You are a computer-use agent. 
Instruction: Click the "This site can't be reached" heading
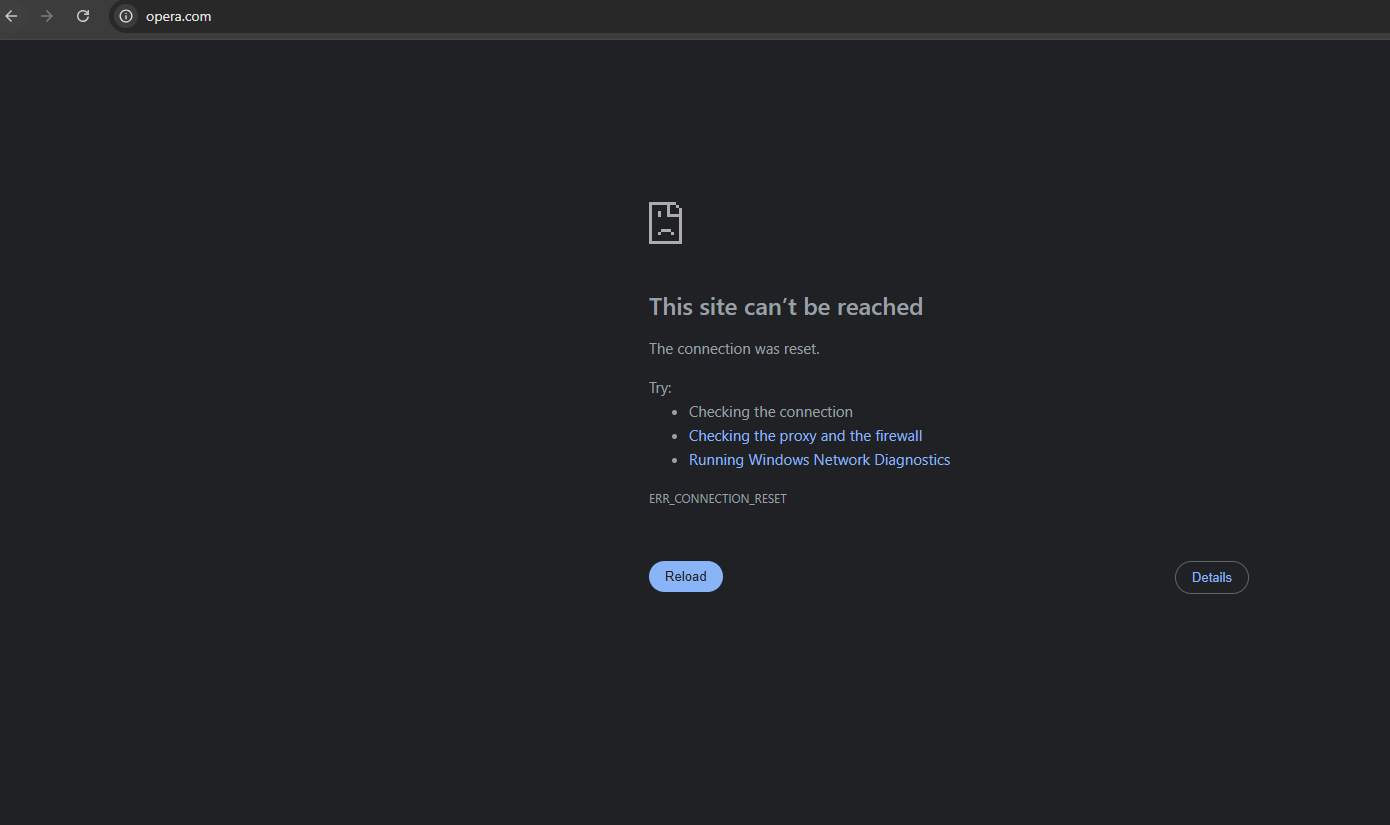pyautogui.click(x=785, y=307)
